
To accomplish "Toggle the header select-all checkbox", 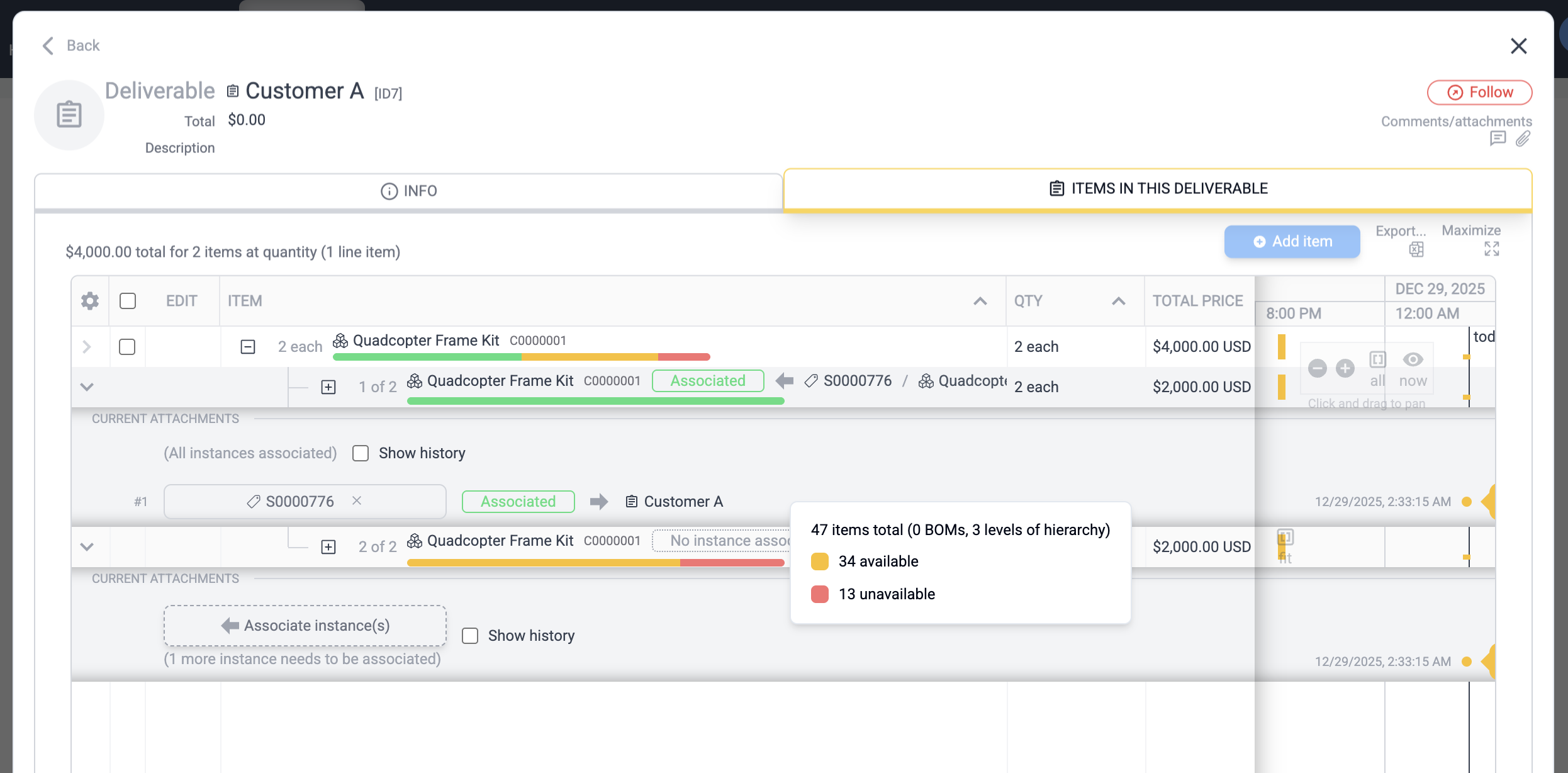I will (x=128, y=301).
